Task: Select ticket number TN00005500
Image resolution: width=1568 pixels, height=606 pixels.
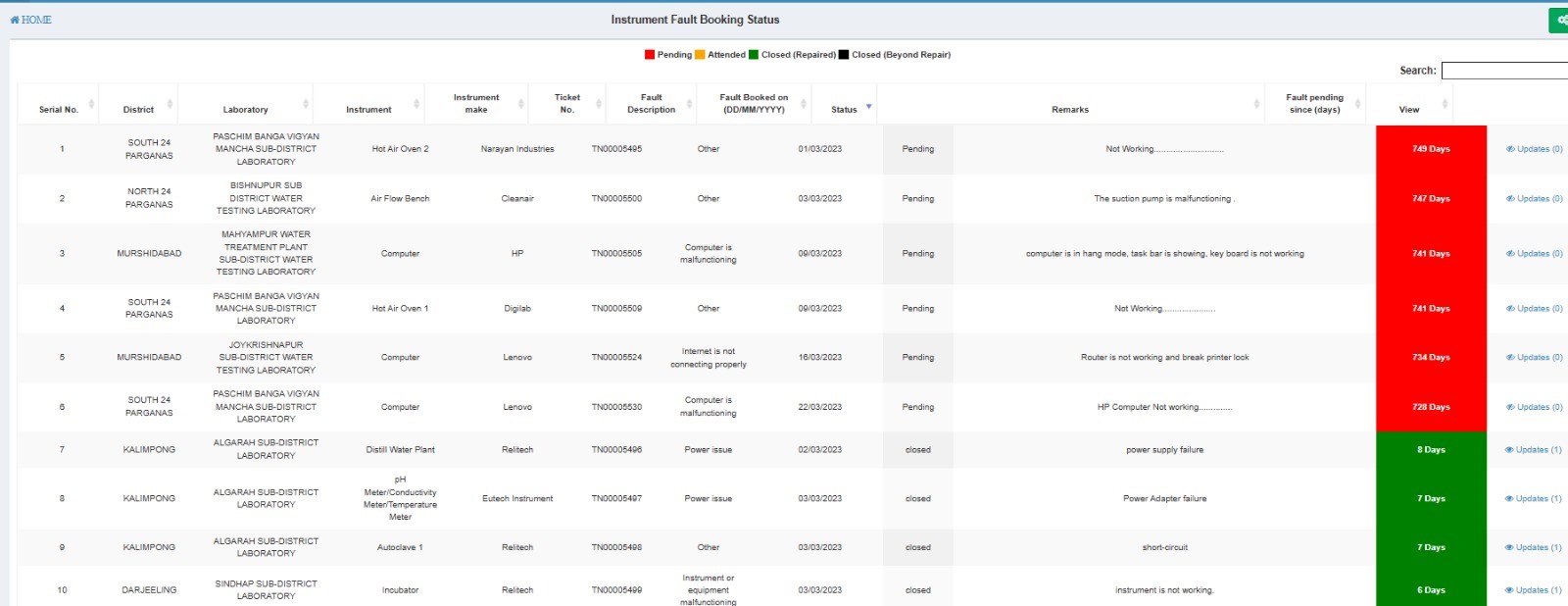Action: (x=616, y=198)
